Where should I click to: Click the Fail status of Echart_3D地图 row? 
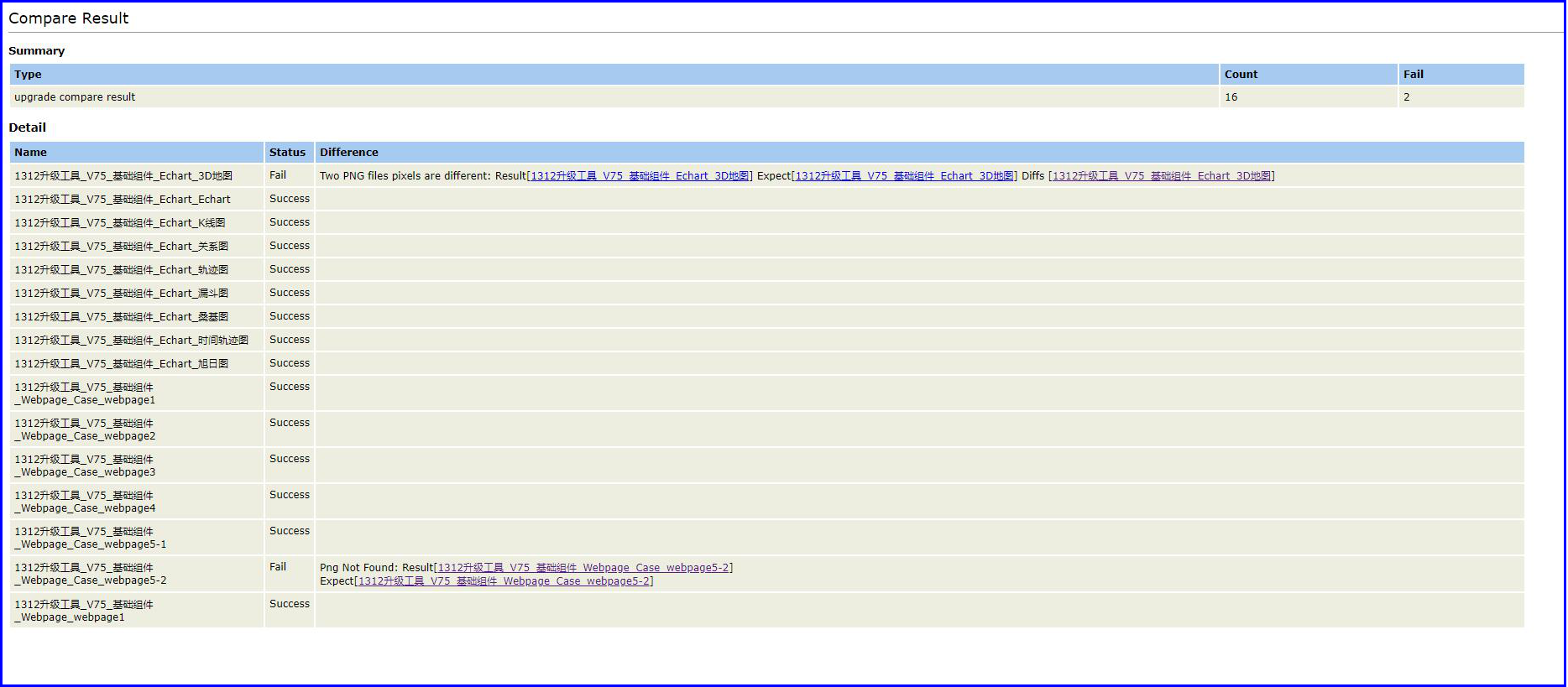[278, 175]
